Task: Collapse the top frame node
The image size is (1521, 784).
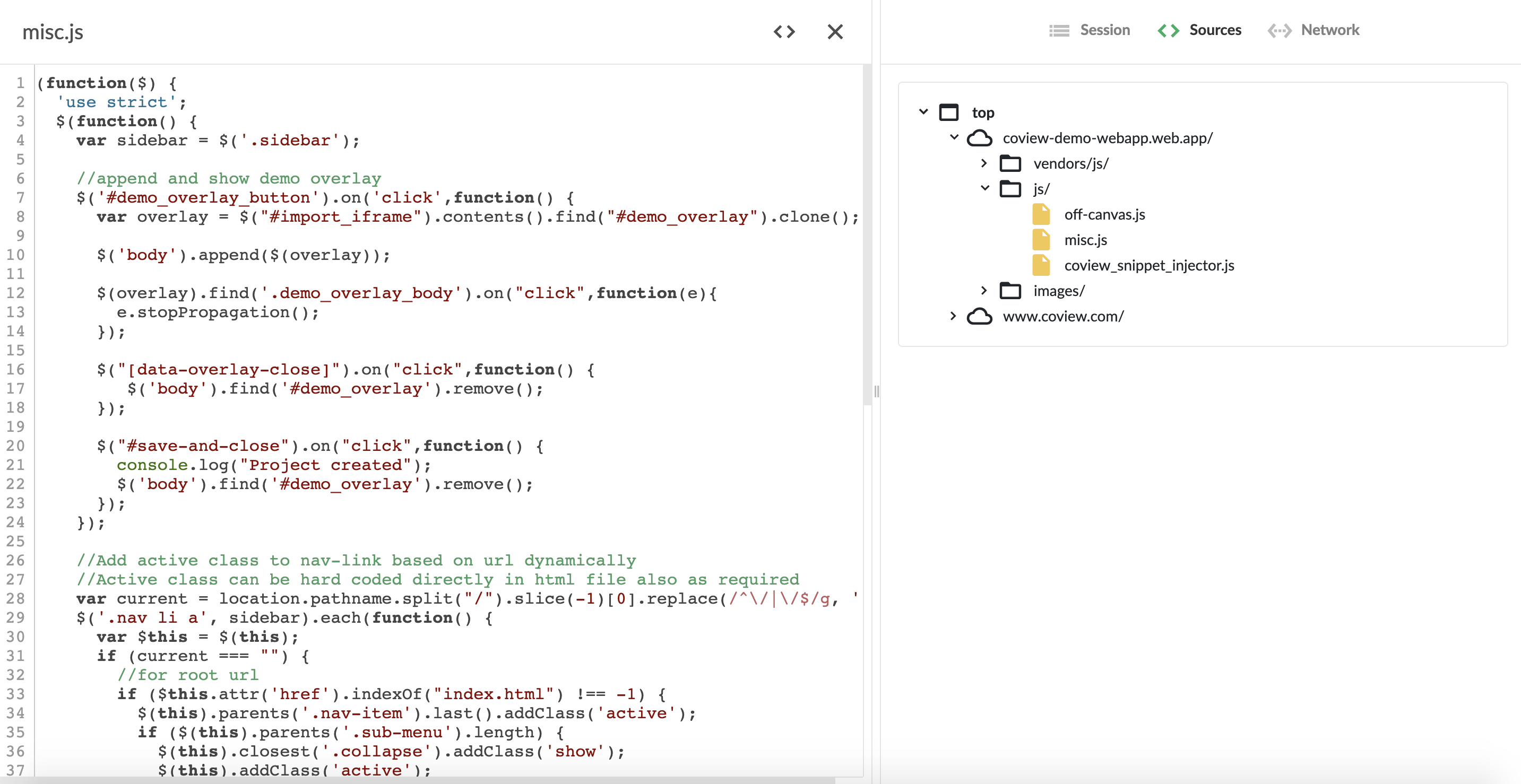Action: [923, 111]
